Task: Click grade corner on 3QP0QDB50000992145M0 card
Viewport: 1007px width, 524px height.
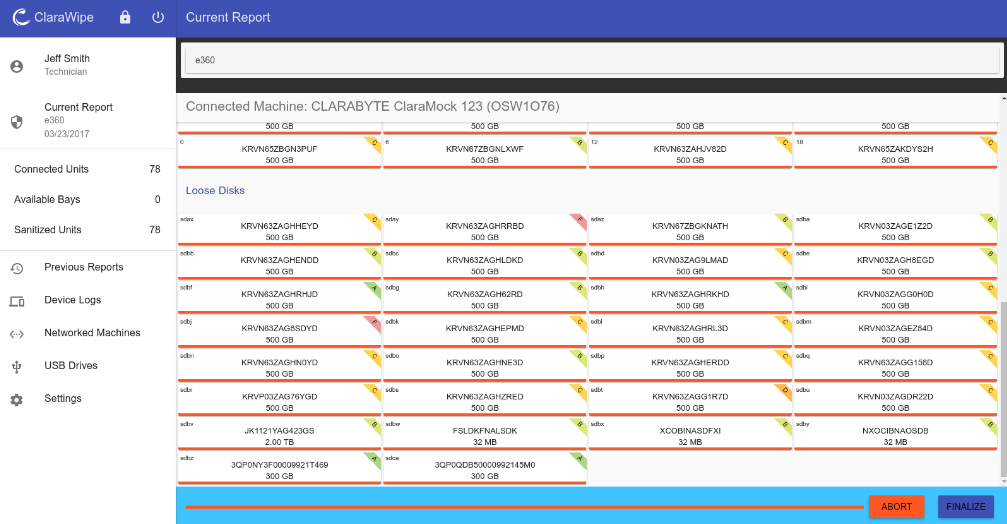Action: [x=580, y=458]
